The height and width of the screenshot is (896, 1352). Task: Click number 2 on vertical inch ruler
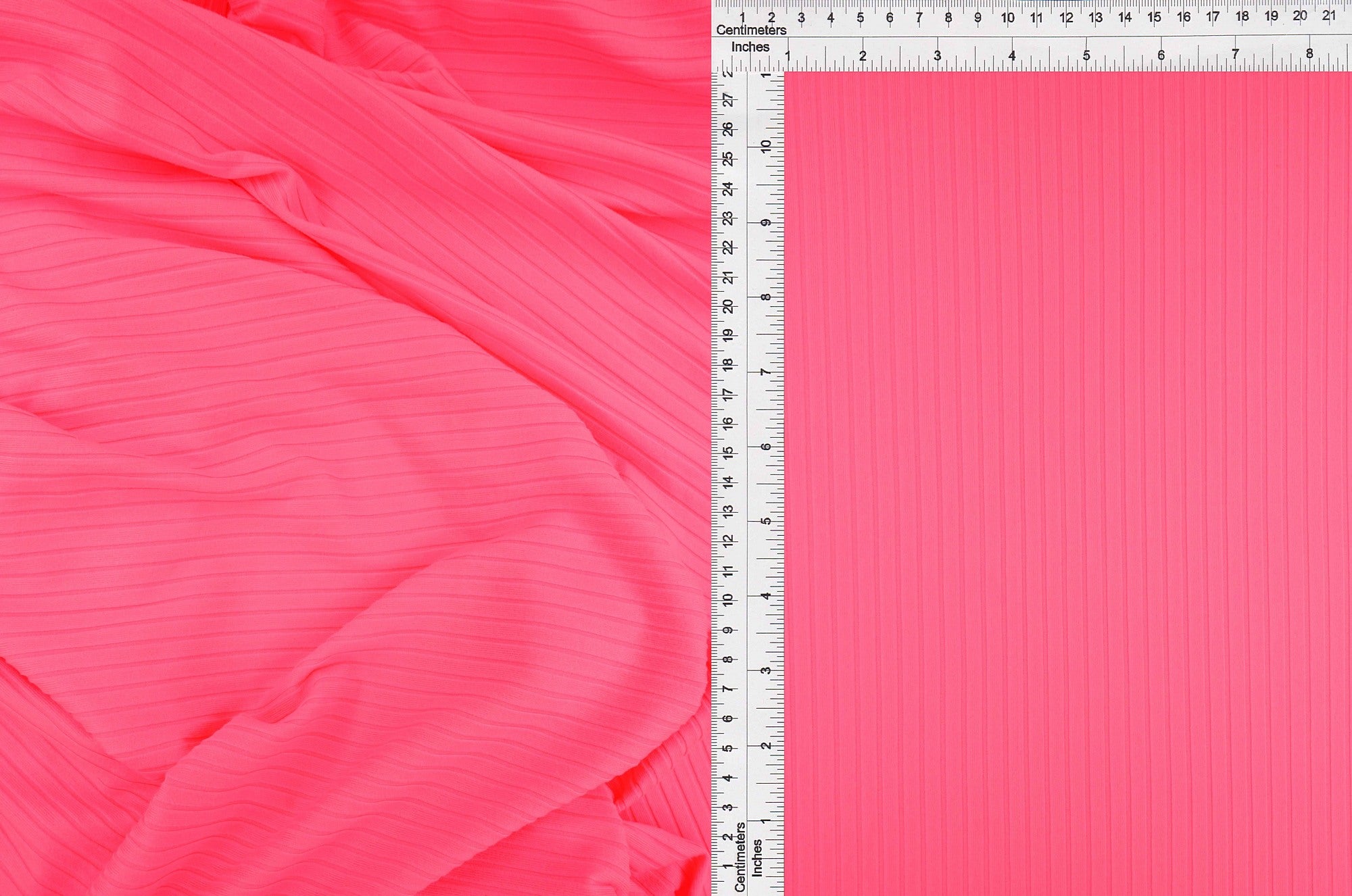point(765,745)
